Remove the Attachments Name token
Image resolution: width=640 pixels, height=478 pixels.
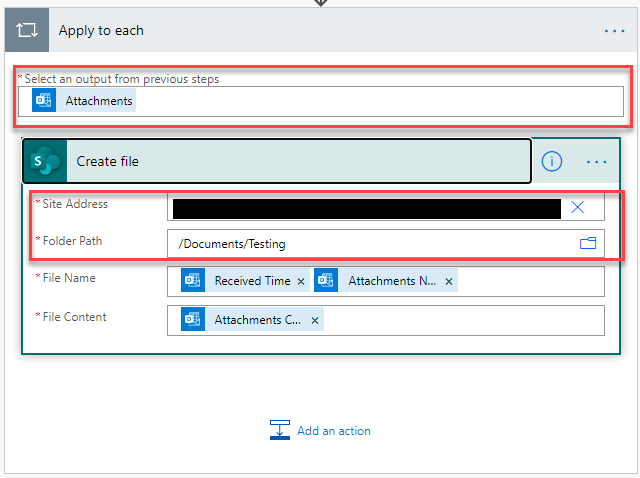click(x=449, y=282)
